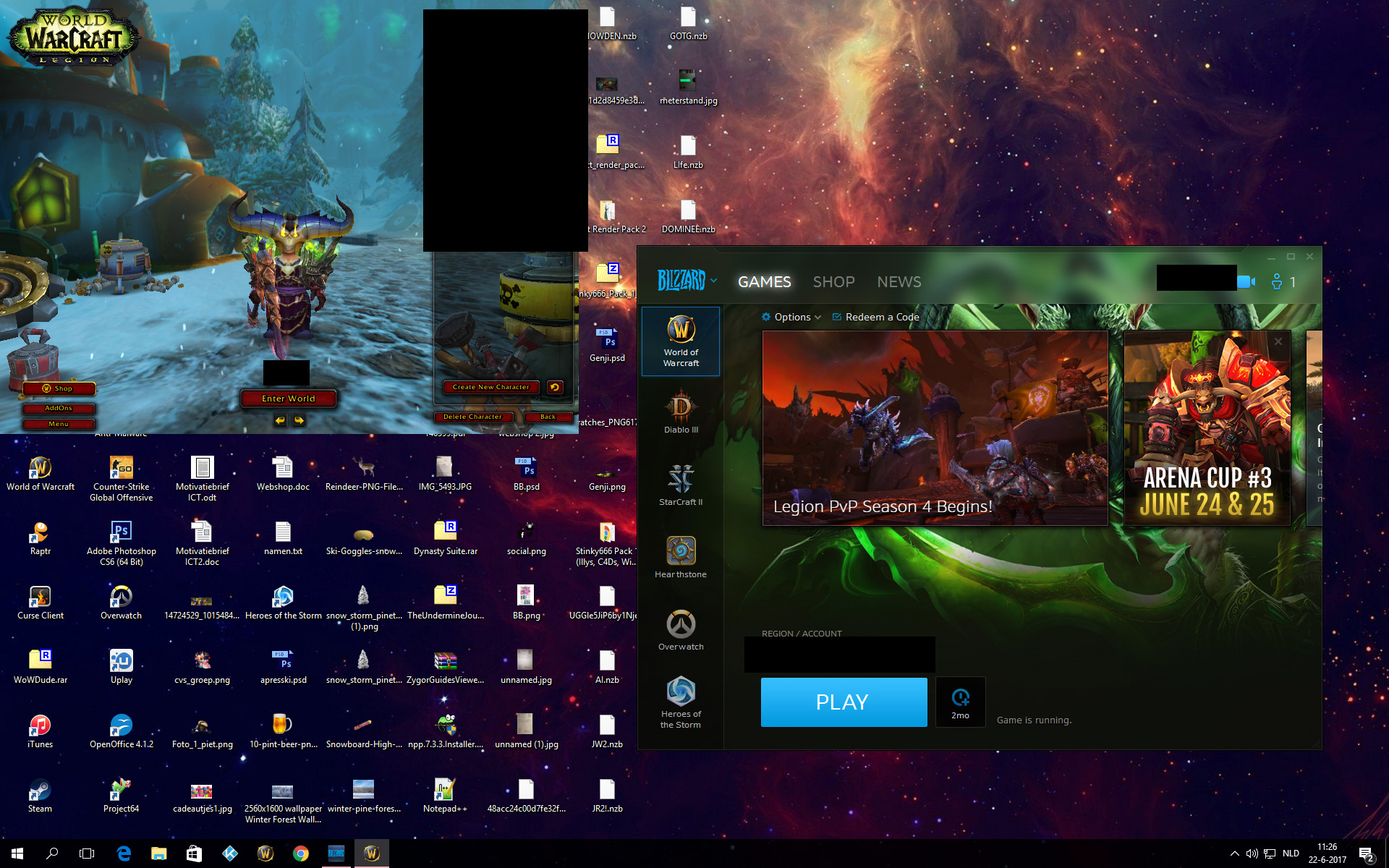Open File Explorer from taskbar
The width and height of the screenshot is (1389, 868).
158,854
